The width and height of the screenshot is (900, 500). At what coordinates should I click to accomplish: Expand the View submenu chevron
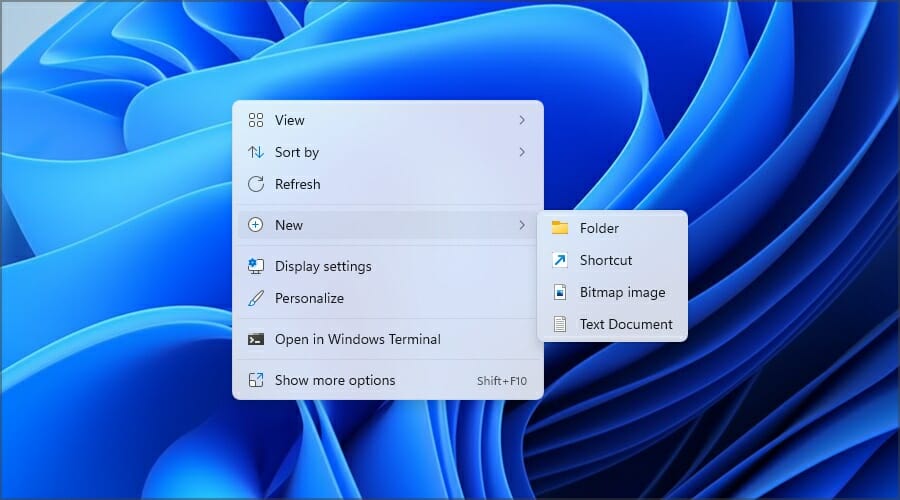[522, 120]
